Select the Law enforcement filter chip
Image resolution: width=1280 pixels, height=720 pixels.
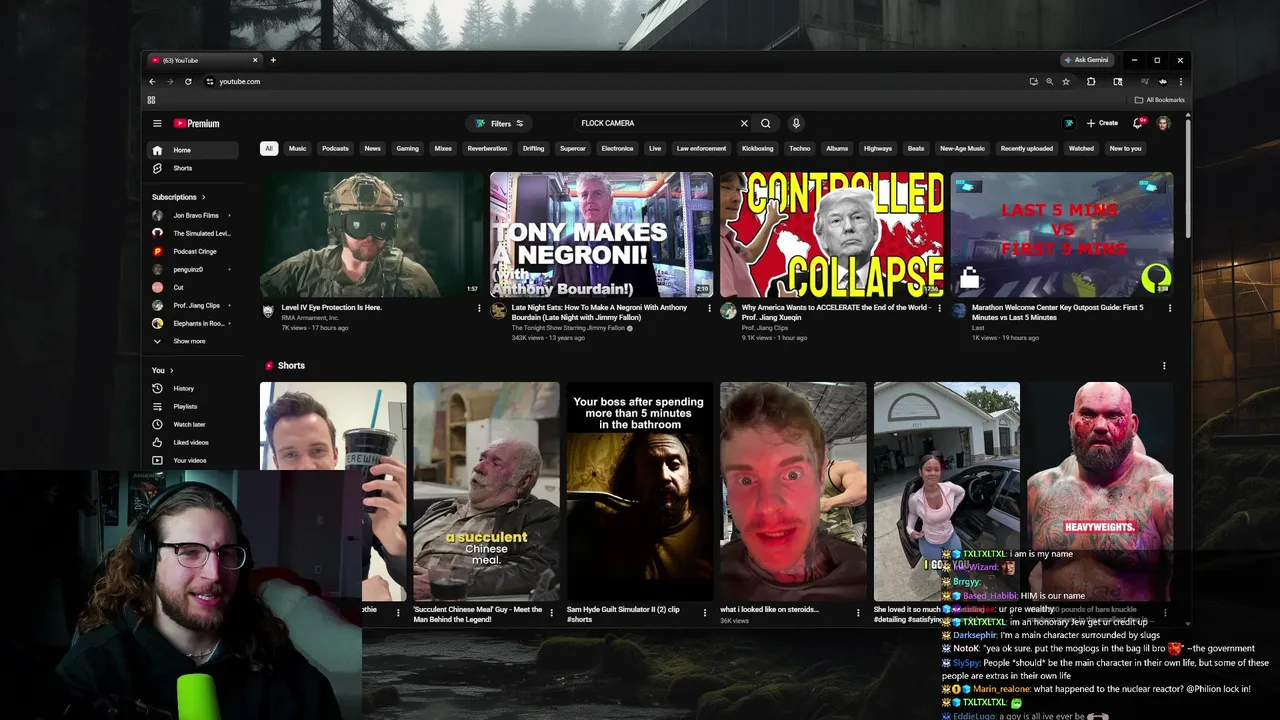(701, 148)
